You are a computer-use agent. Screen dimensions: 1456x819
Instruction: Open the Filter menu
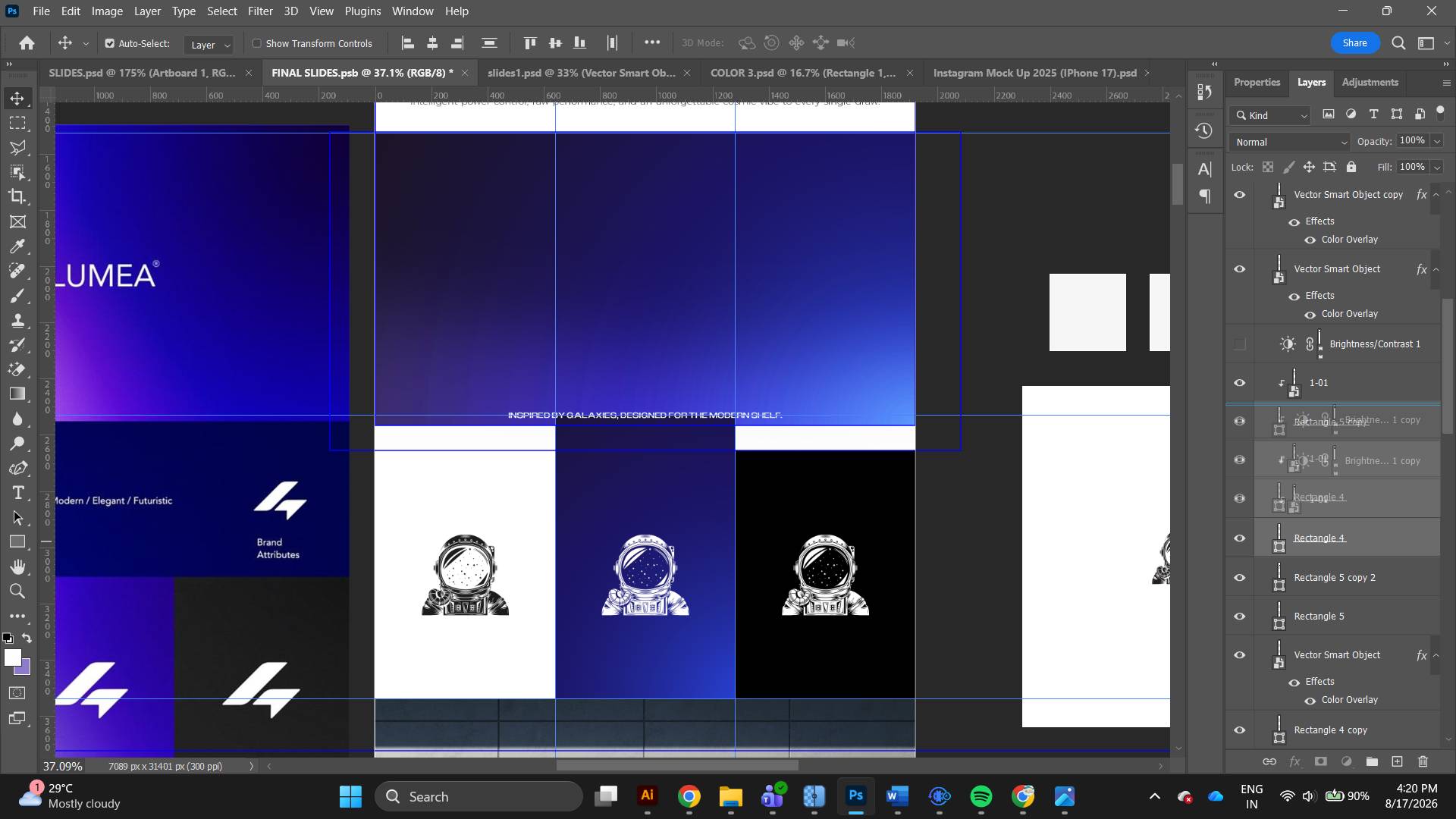point(260,11)
